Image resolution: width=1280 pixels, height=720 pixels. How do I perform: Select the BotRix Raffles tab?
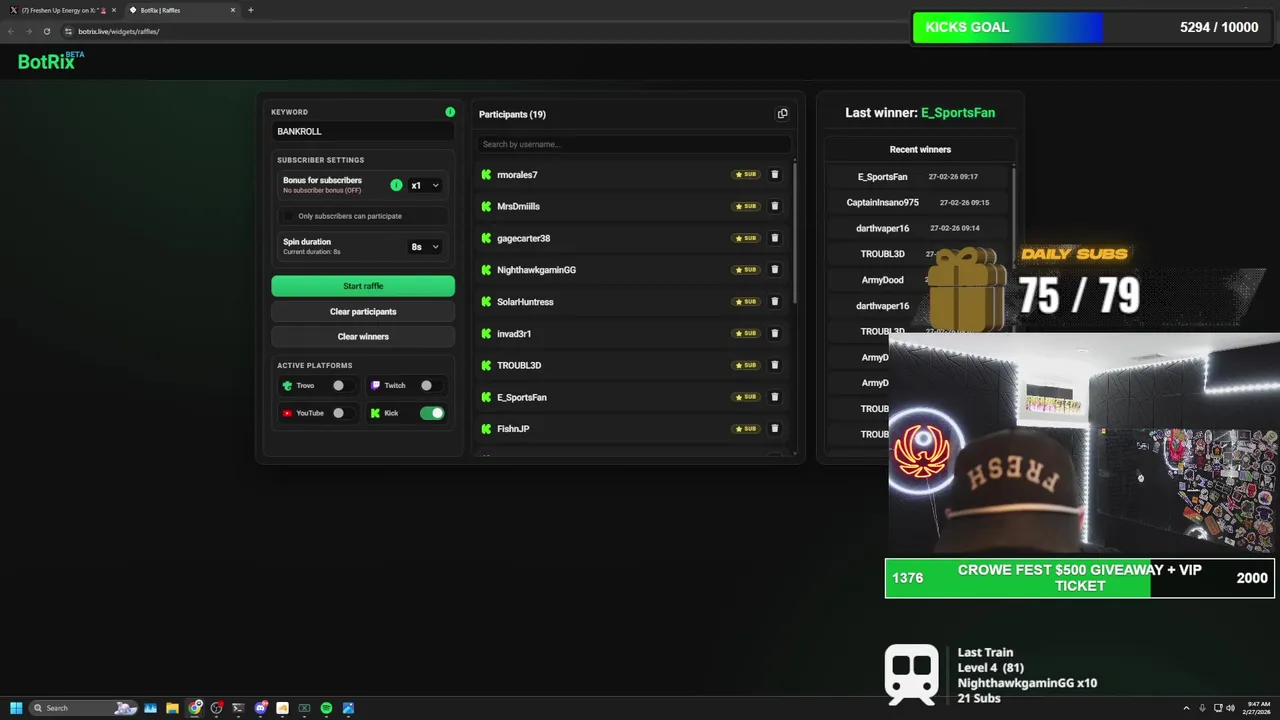182,10
